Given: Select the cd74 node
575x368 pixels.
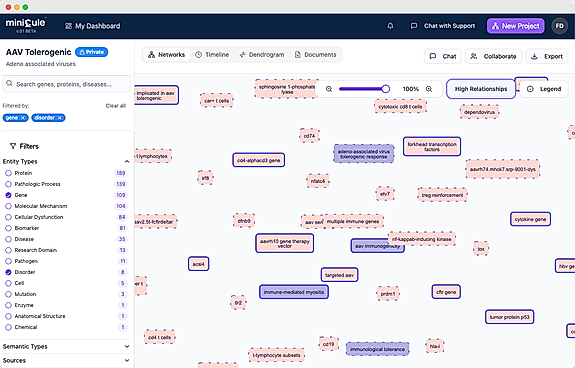Looking at the screenshot, I should click(x=309, y=136).
